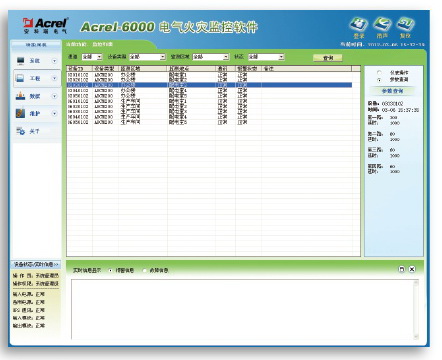Screen dimensions: 442x360
Task: Click the parameter query button in right panel
Action: (x=392, y=91)
